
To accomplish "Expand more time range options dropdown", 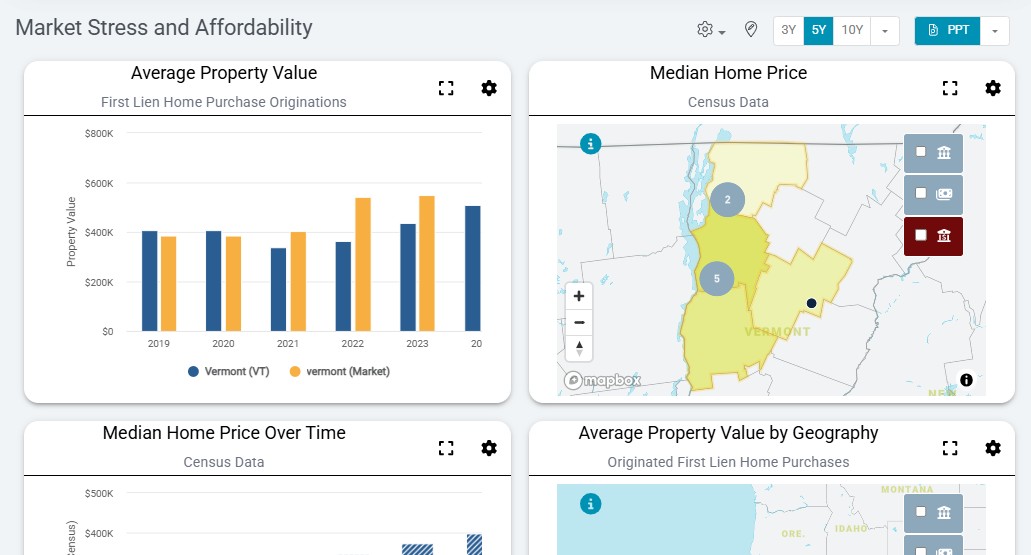I will coord(884,30).
